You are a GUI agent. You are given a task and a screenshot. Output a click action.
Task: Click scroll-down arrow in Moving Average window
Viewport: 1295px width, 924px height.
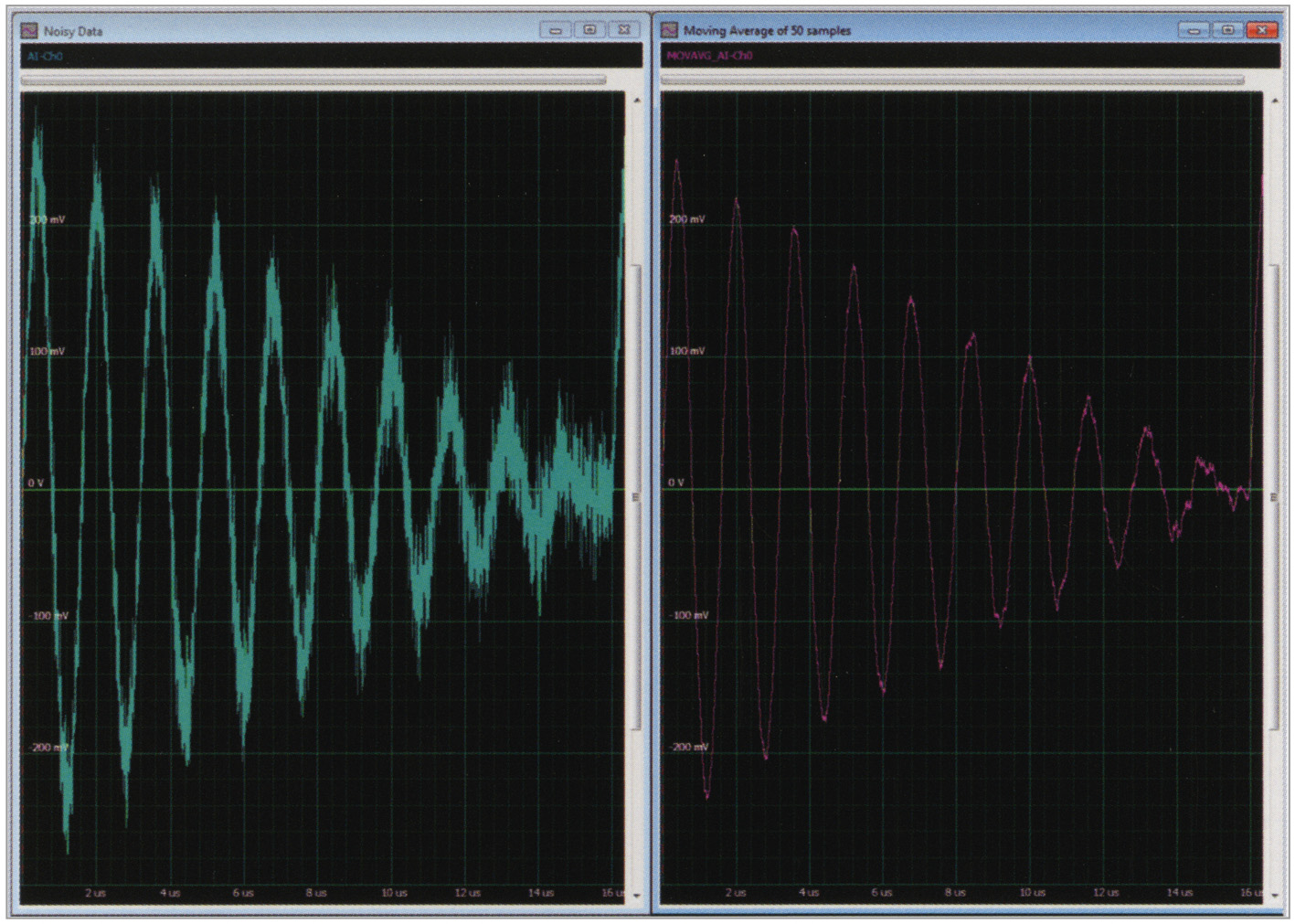coord(1275,896)
